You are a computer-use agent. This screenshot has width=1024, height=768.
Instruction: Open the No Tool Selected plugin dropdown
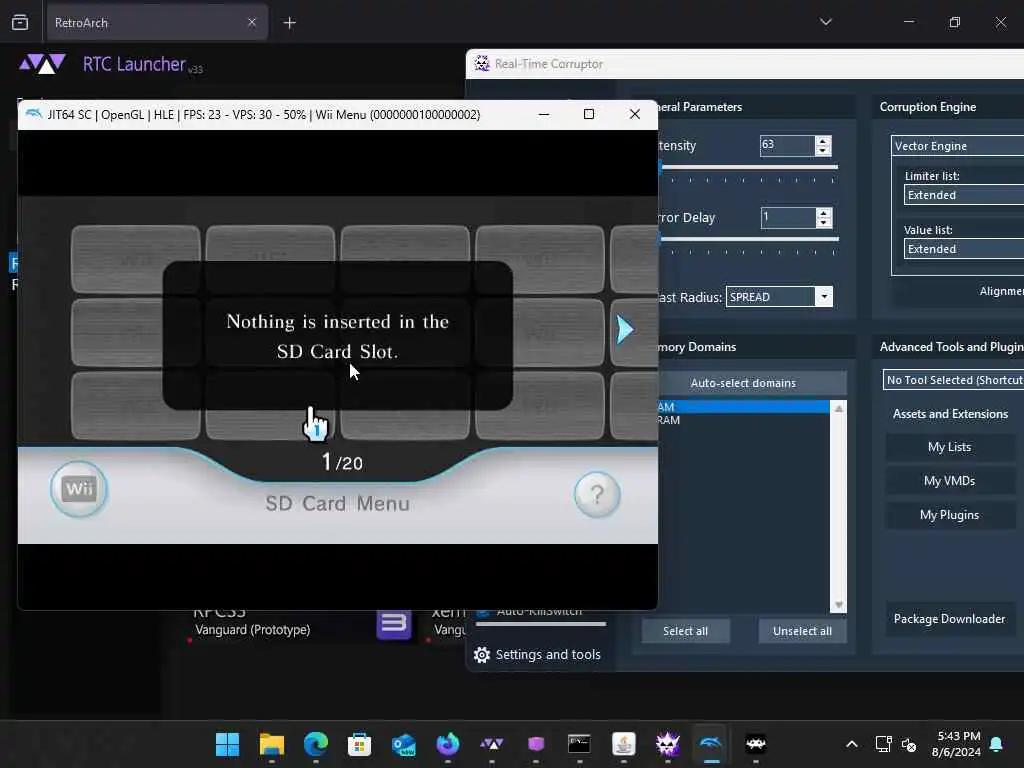point(953,380)
